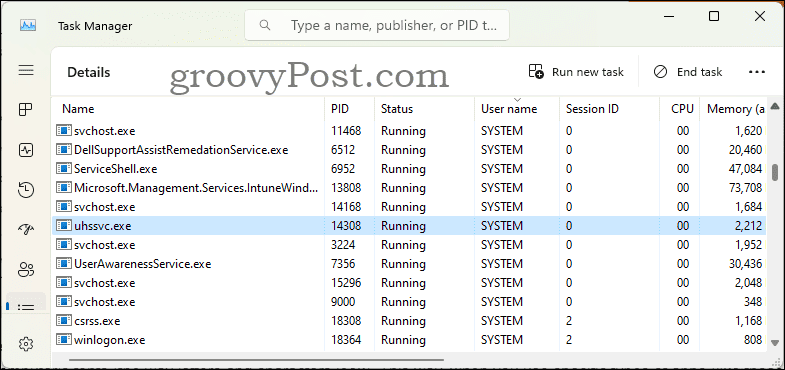Click SYSTEM user name in csrss.exe row
This screenshot has width=785, height=370.
pos(502,321)
